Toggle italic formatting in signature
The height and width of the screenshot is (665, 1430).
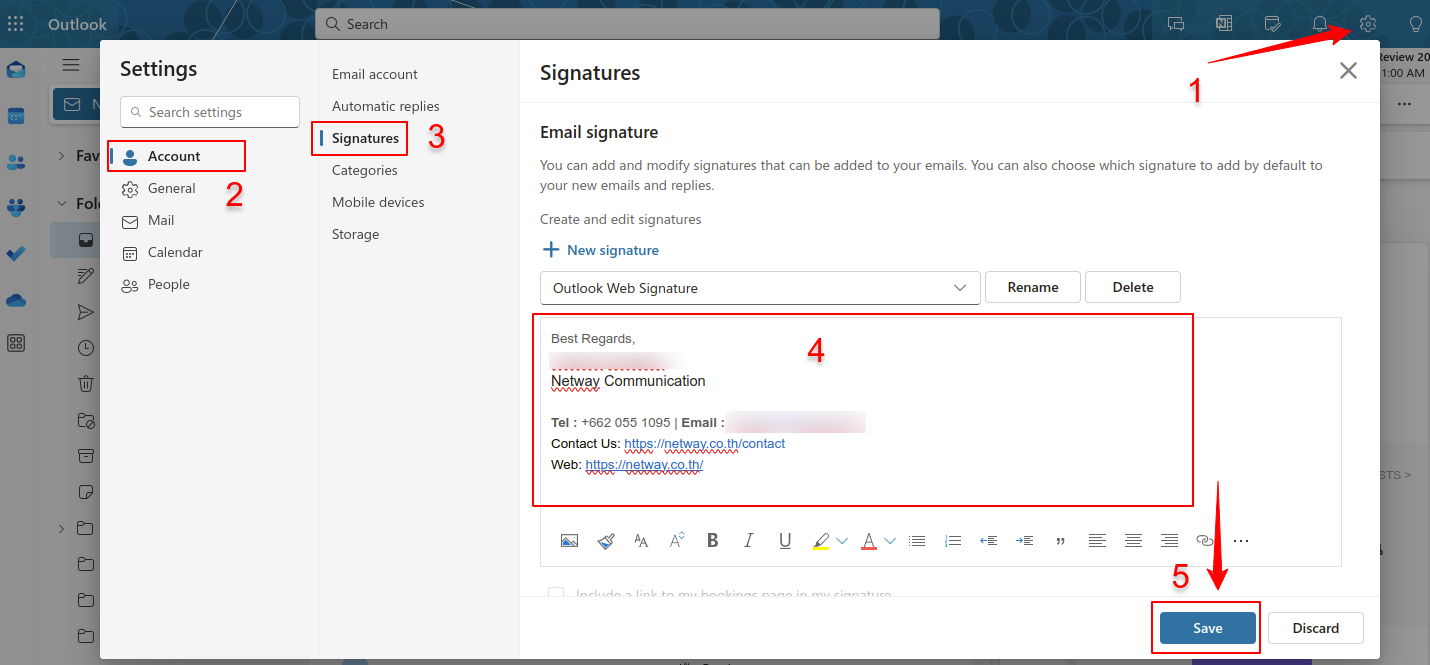coord(749,541)
